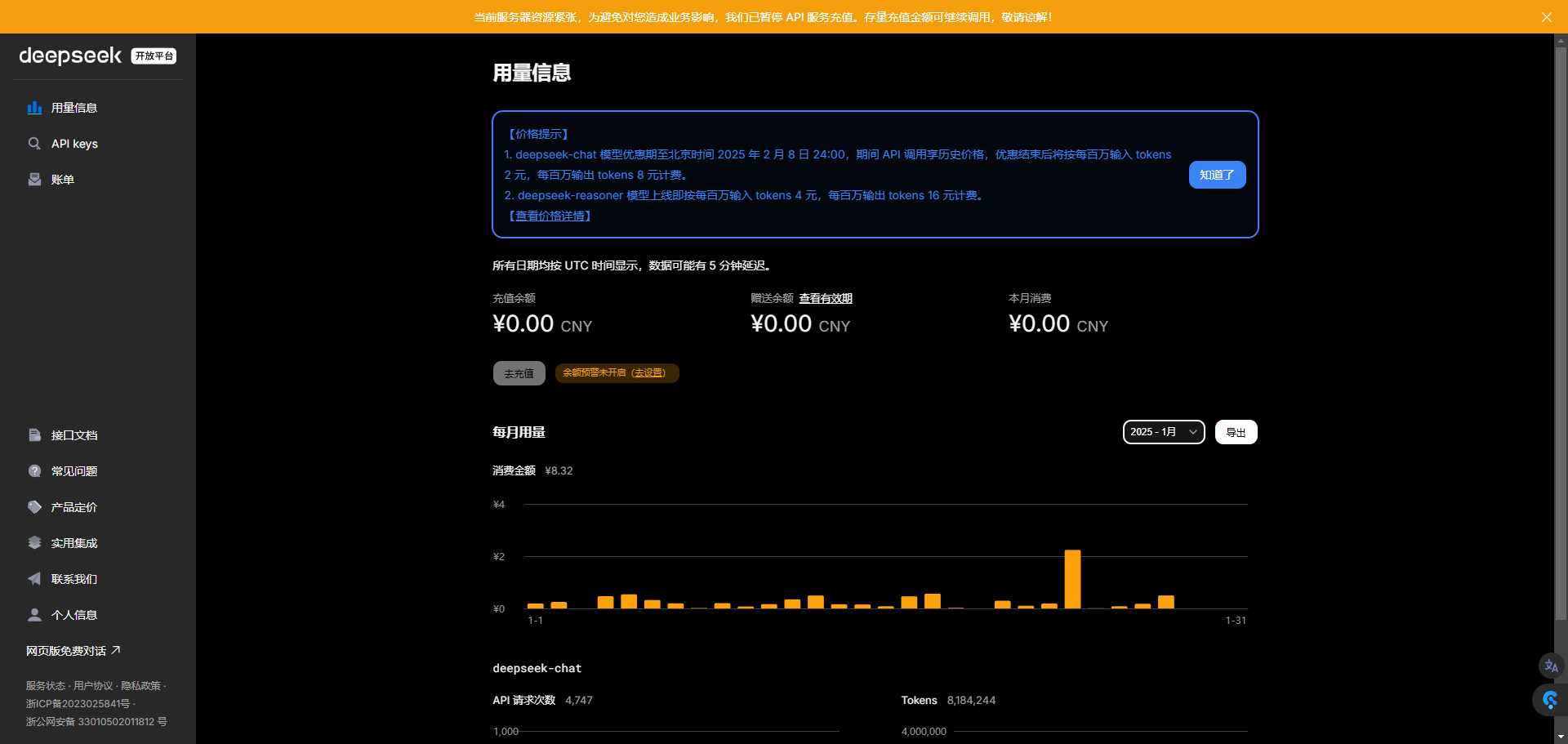The image size is (1568, 744).
Task: Click the 联系我们 megaphone icon
Action: click(x=34, y=579)
